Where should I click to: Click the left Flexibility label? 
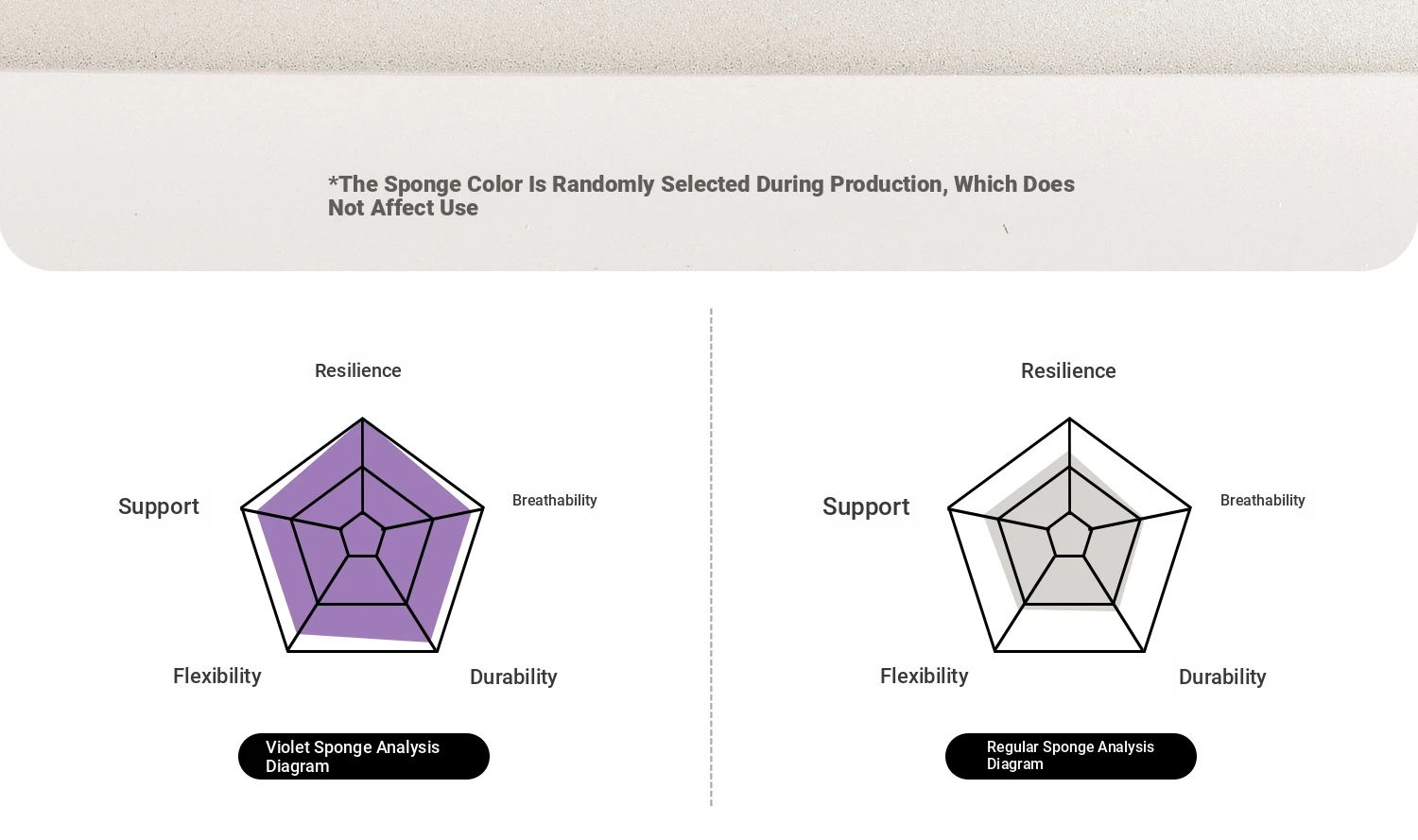(217, 677)
